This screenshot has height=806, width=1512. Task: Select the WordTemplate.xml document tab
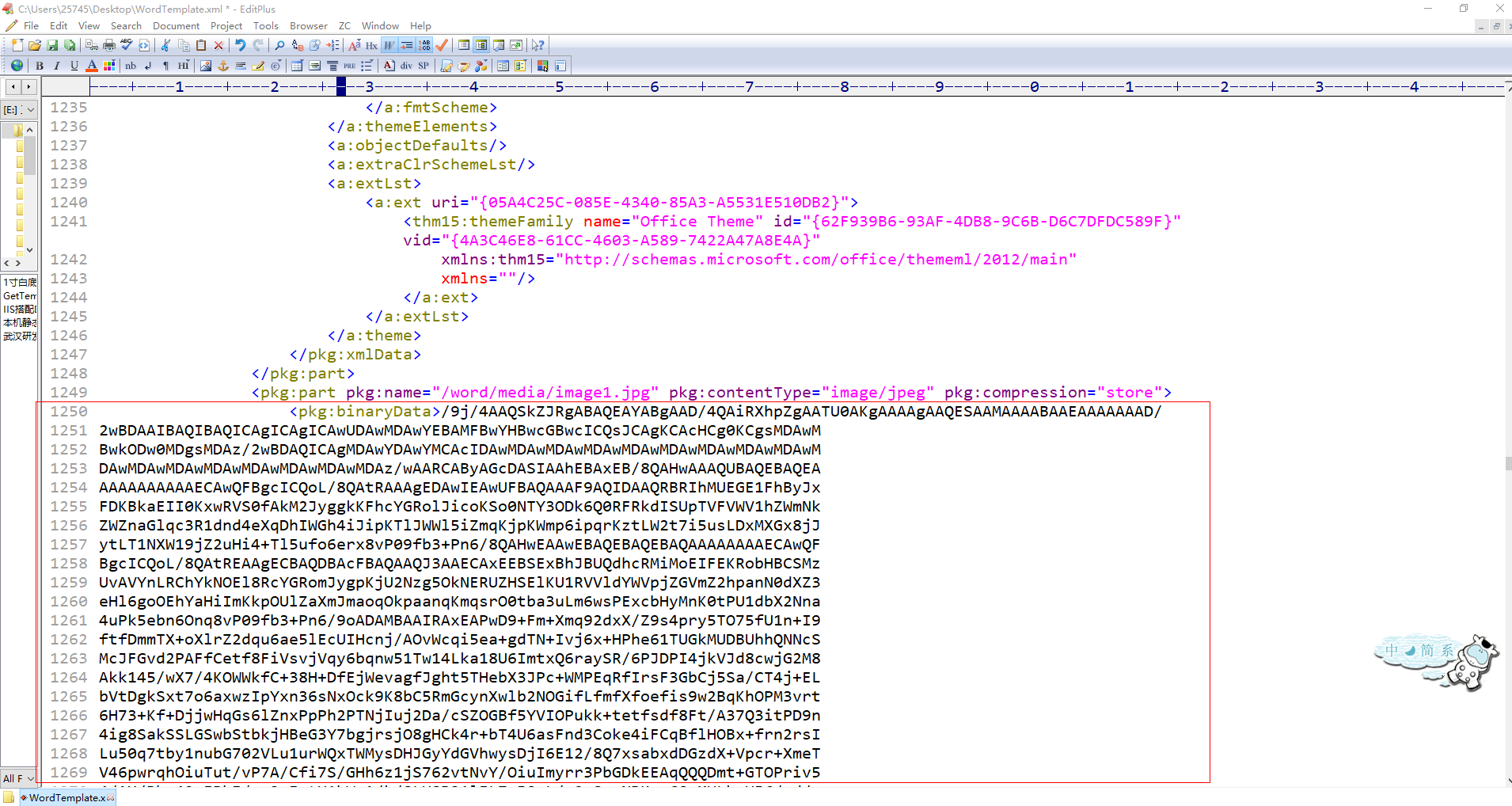[67, 797]
